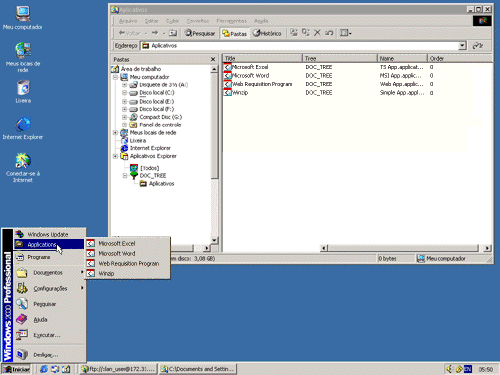Open the Ajuda menu
Viewport: 500px width, 375px height.
point(261,21)
